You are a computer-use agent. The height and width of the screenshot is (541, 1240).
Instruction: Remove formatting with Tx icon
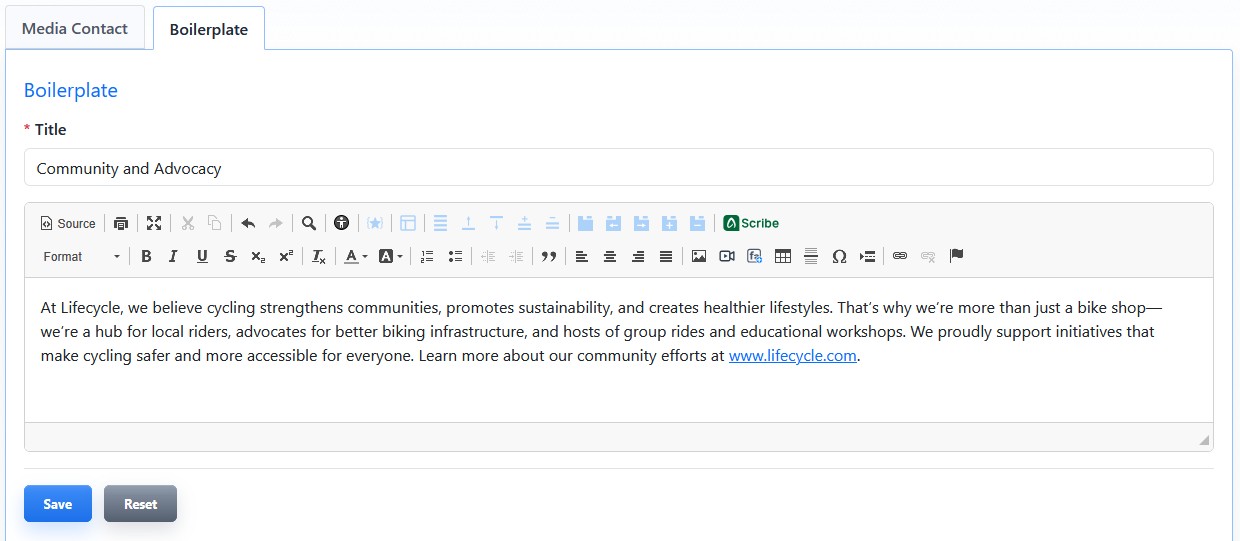(319, 257)
